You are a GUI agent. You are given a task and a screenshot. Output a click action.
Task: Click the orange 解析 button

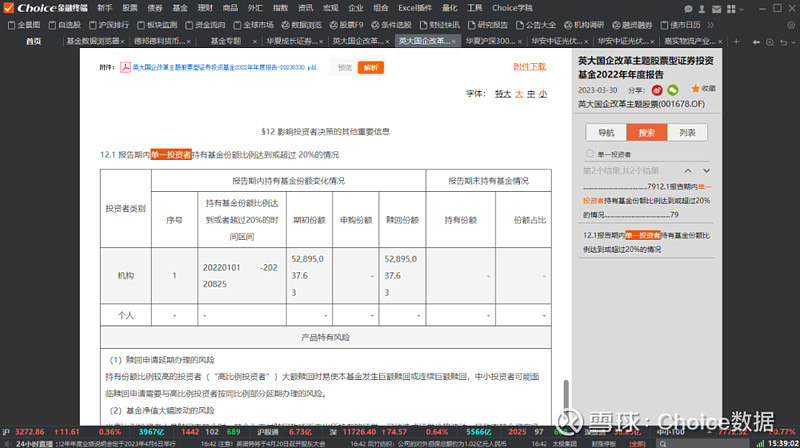[371, 67]
